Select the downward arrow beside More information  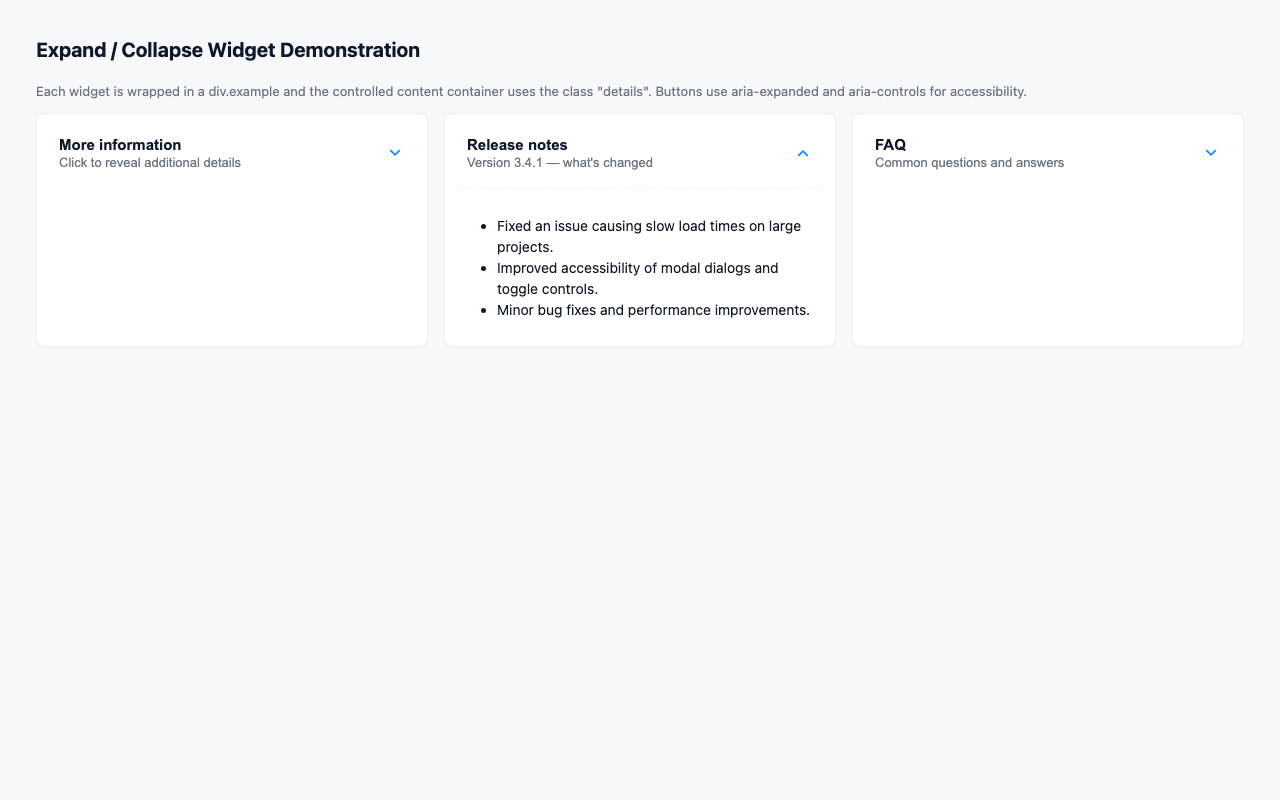394,153
